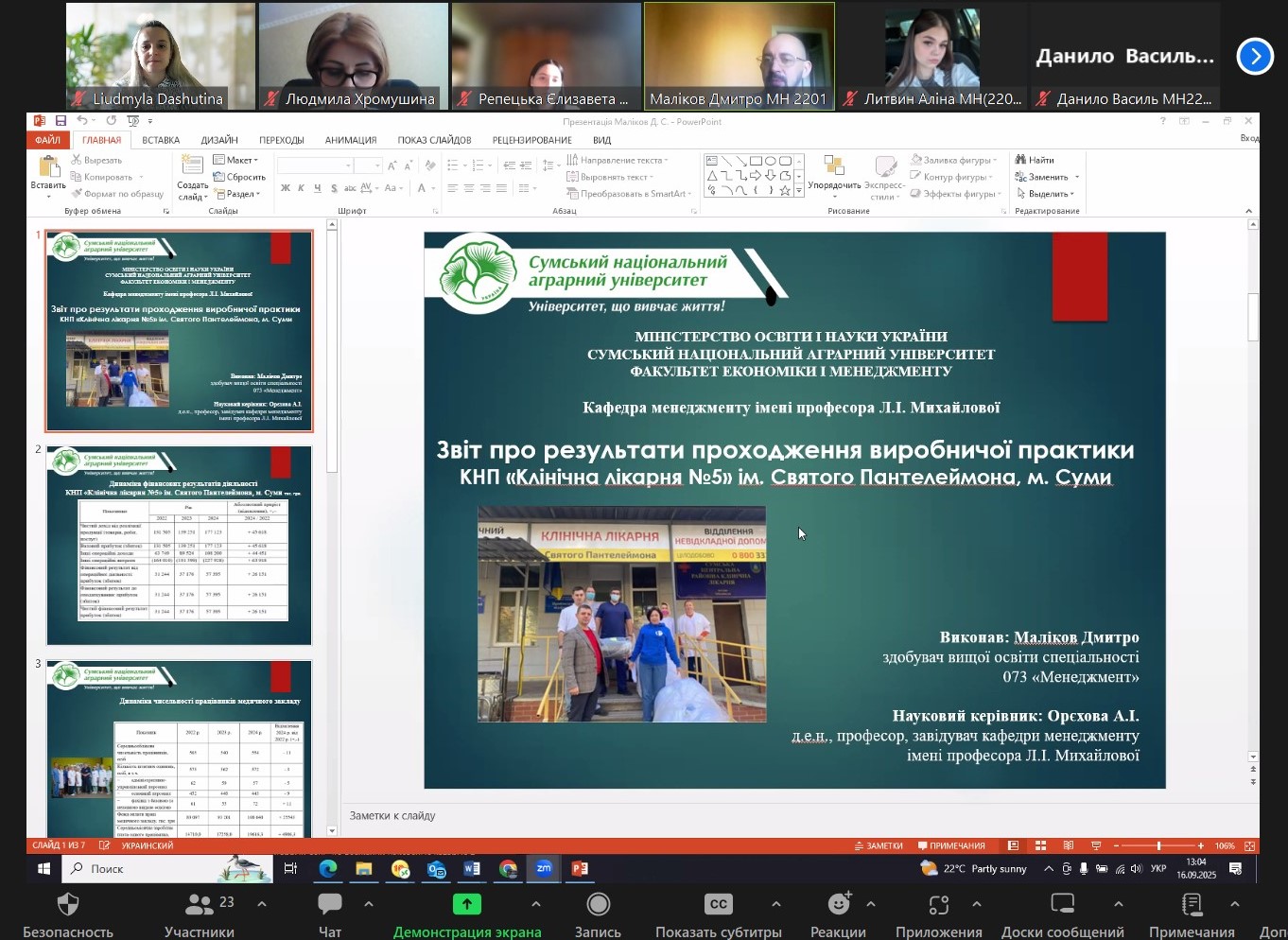
Task: Click the Save icon in quick access toolbar
Action: [x=61, y=121]
